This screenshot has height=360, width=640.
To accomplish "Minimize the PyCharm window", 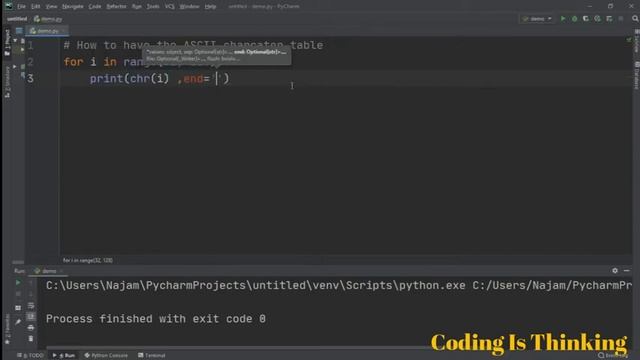I will coord(590,6).
